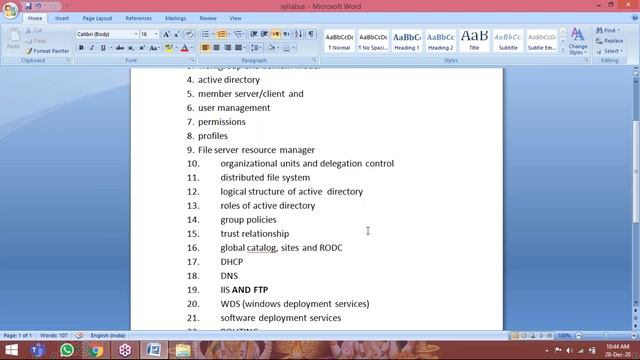Toggle Bold formatting
This screenshot has width=640, height=360.
click(x=81, y=48)
